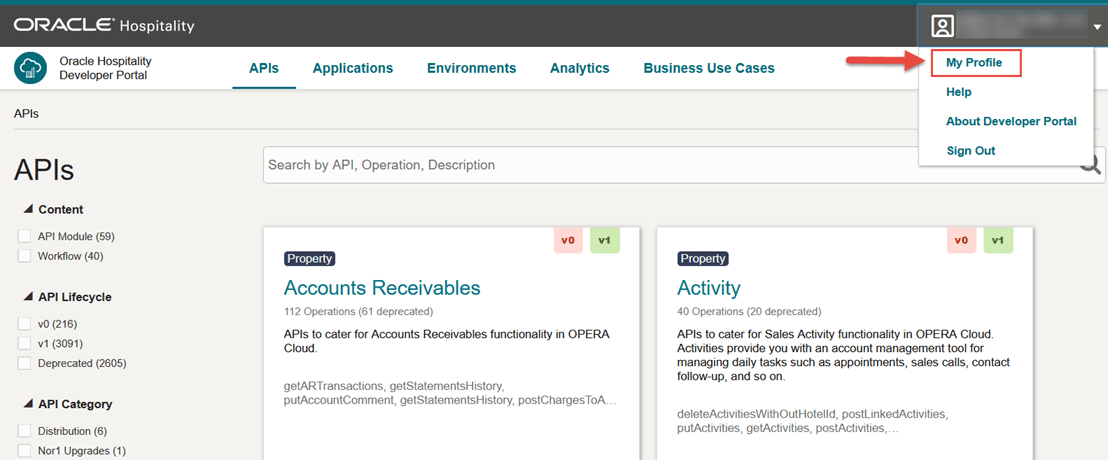Open the Applications tab
The width and height of the screenshot is (1108, 460).
pos(353,69)
